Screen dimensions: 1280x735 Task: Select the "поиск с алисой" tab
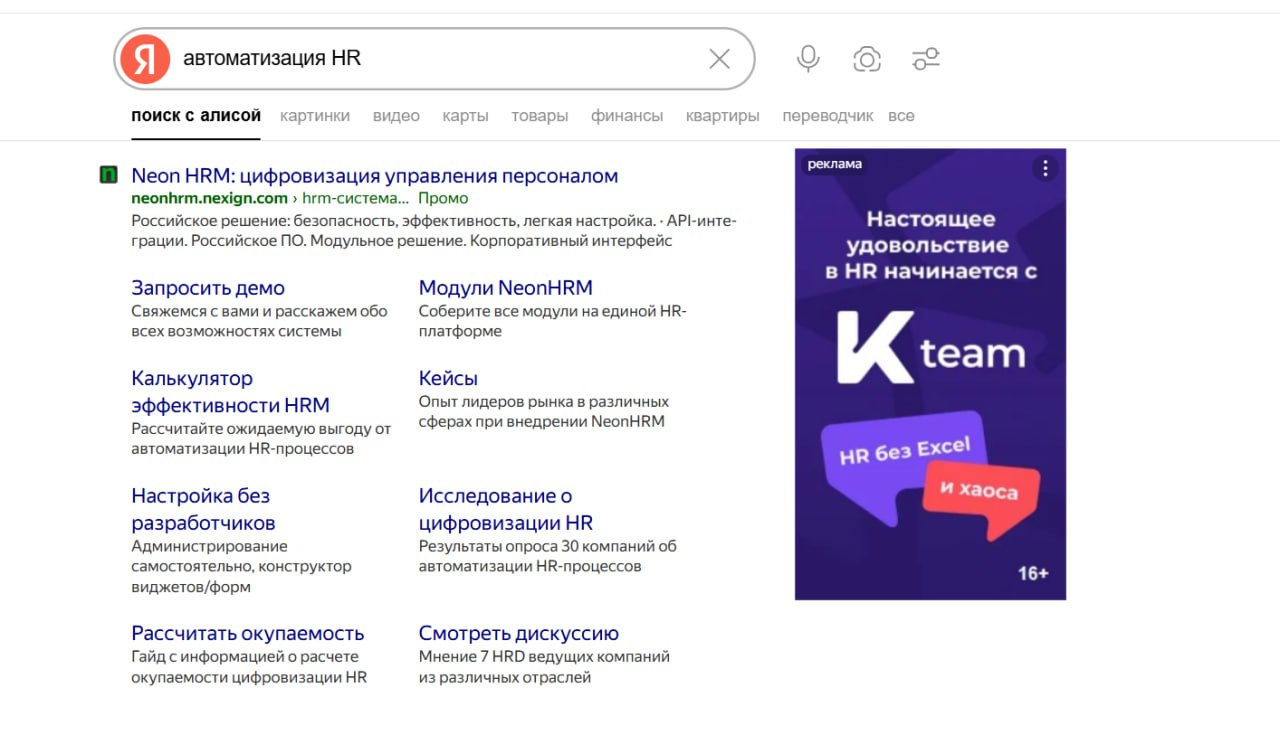coord(196,116)
